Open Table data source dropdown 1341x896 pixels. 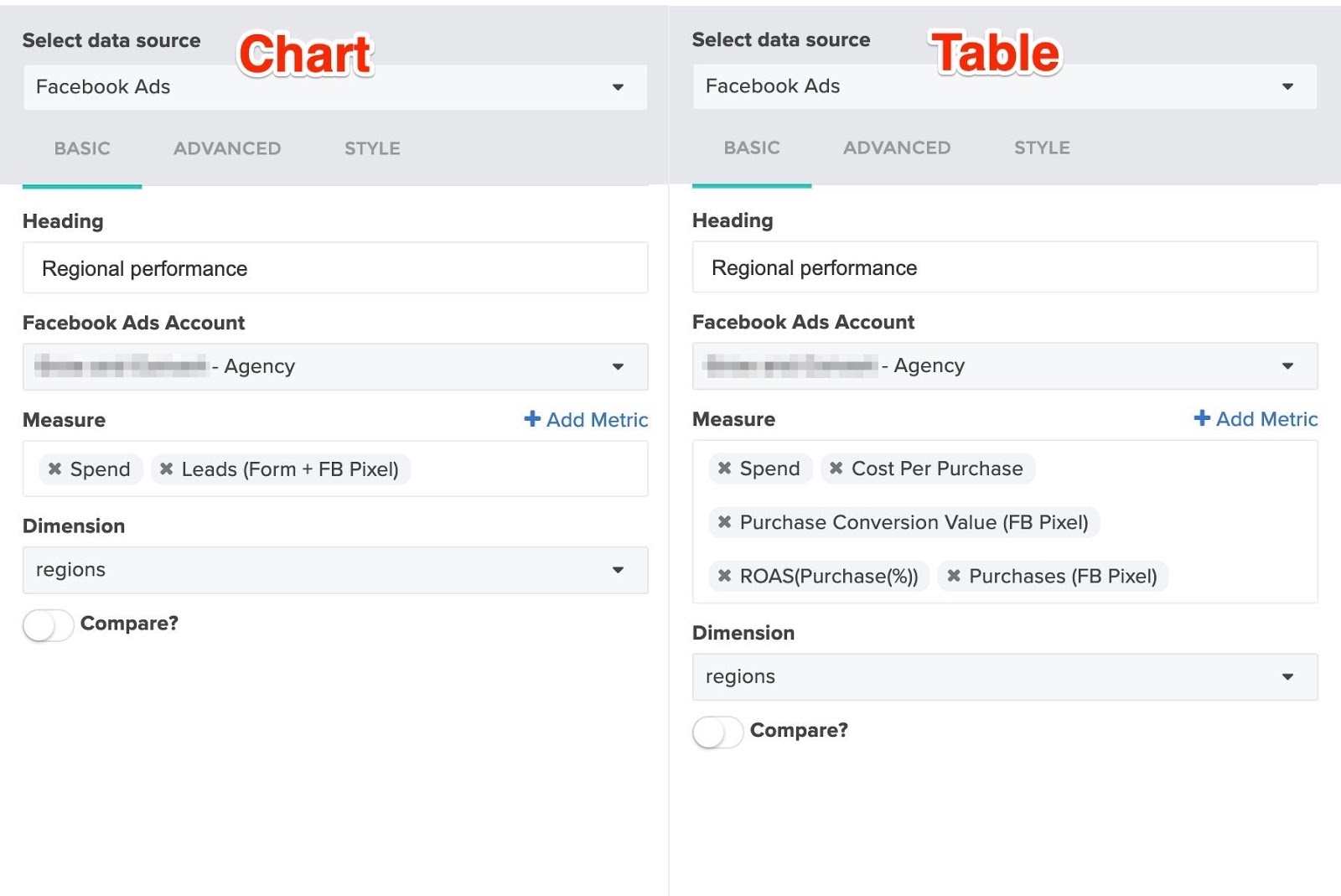click(x=1005, y=86)
